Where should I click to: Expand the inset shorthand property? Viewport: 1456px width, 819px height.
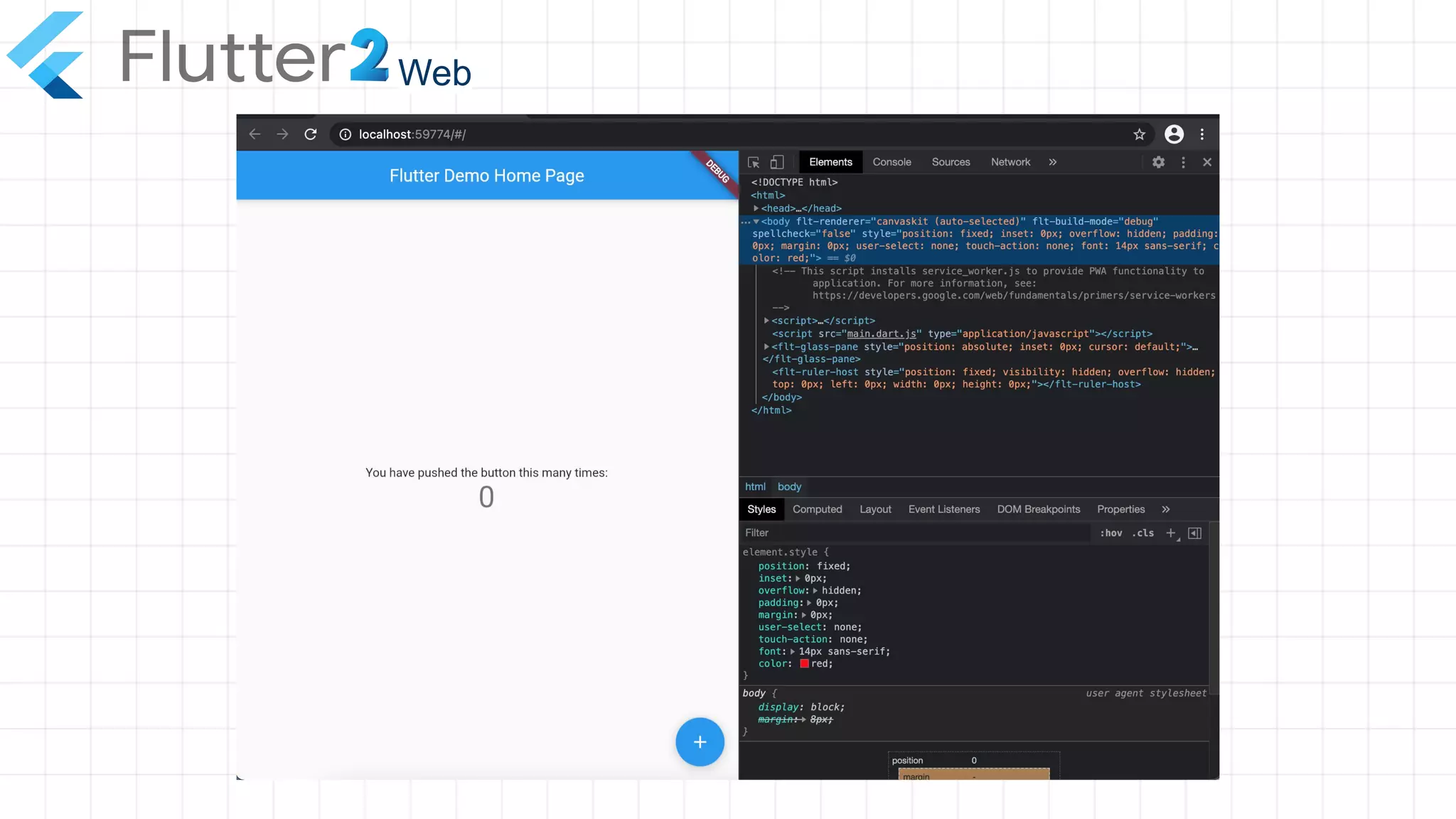798,578
